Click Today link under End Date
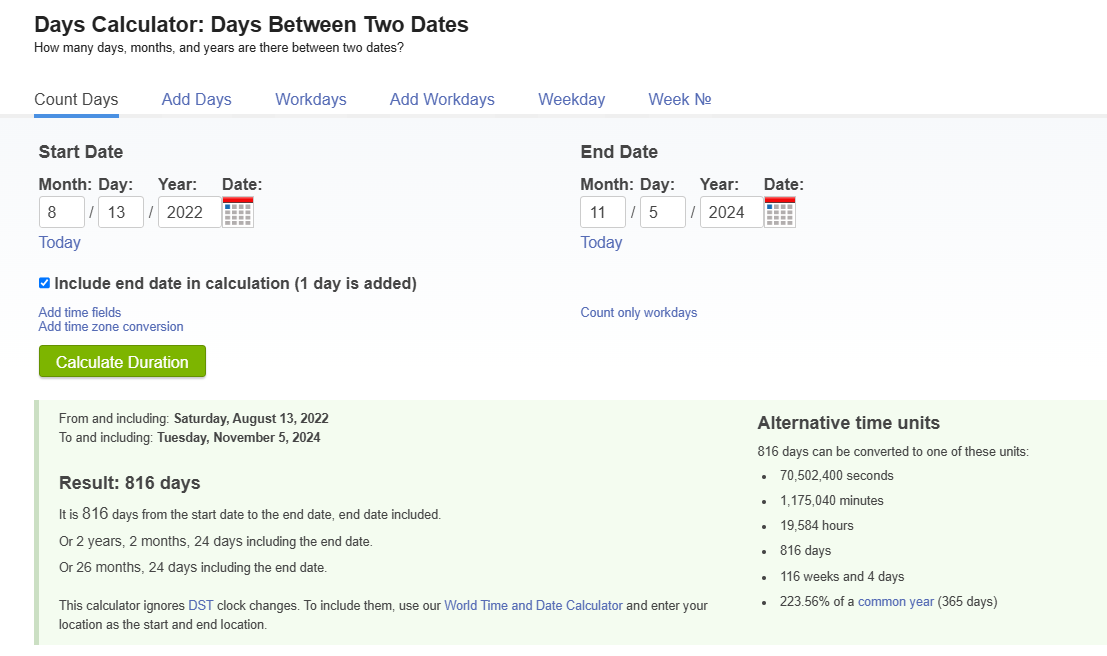 pyautogui.click(x=601, y=242)
